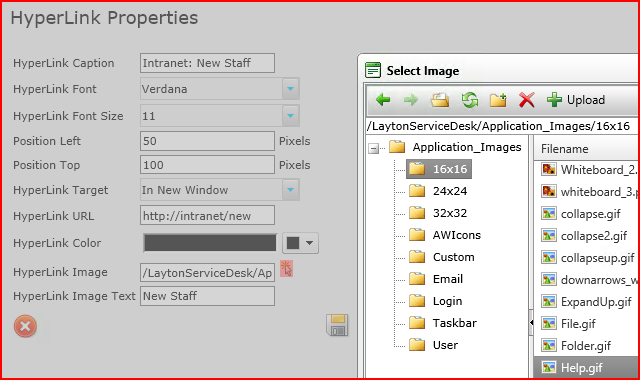This screenshot has width=640, height=380.
Task: Collapse the Application_Images tree node
Action: pyautogui.click(x=373, y=148)
